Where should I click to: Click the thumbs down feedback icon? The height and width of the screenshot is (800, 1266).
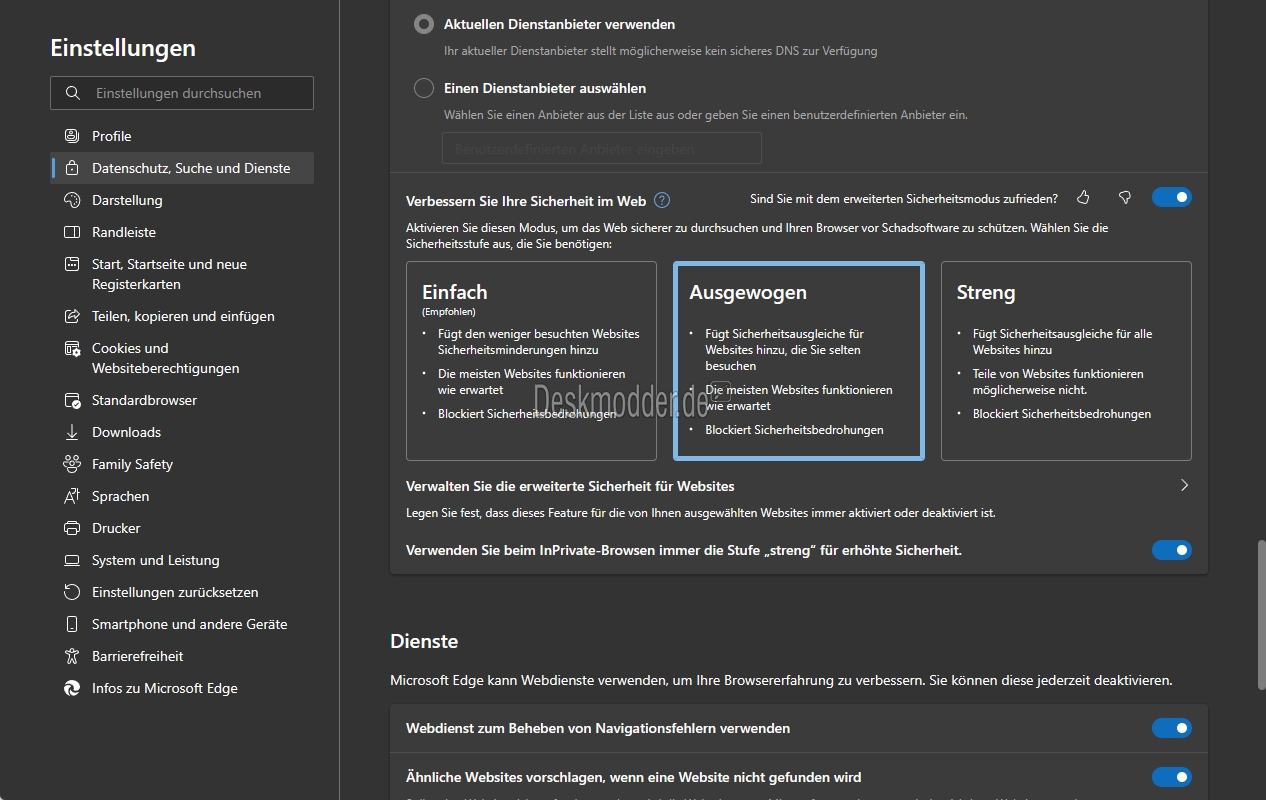tap(1124, 198)
